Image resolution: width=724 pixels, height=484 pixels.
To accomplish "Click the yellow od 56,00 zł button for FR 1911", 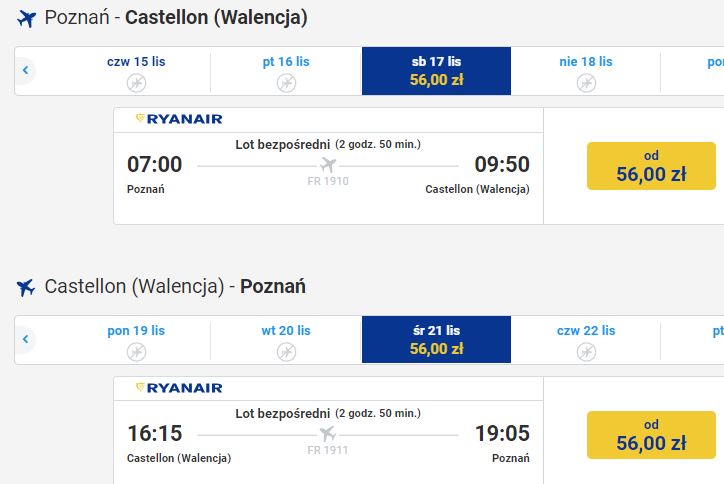I will point(651,435).
